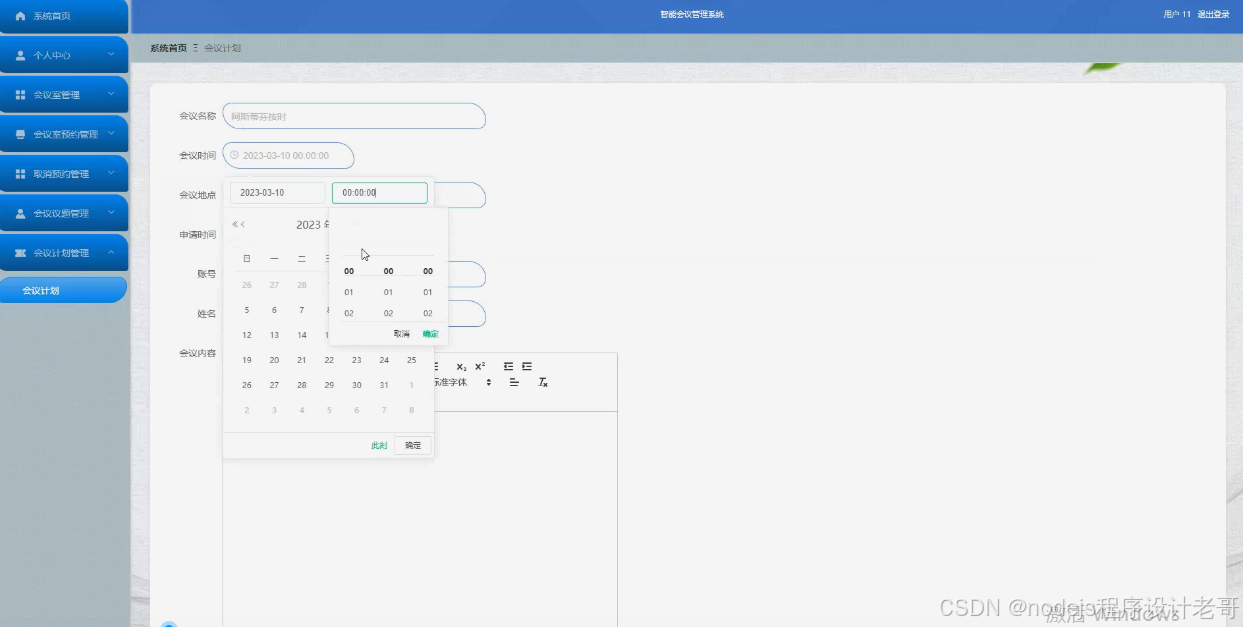Select day 23 in the calendar
Viewport: 1243px width, 627px height.
tap(357, 360)
